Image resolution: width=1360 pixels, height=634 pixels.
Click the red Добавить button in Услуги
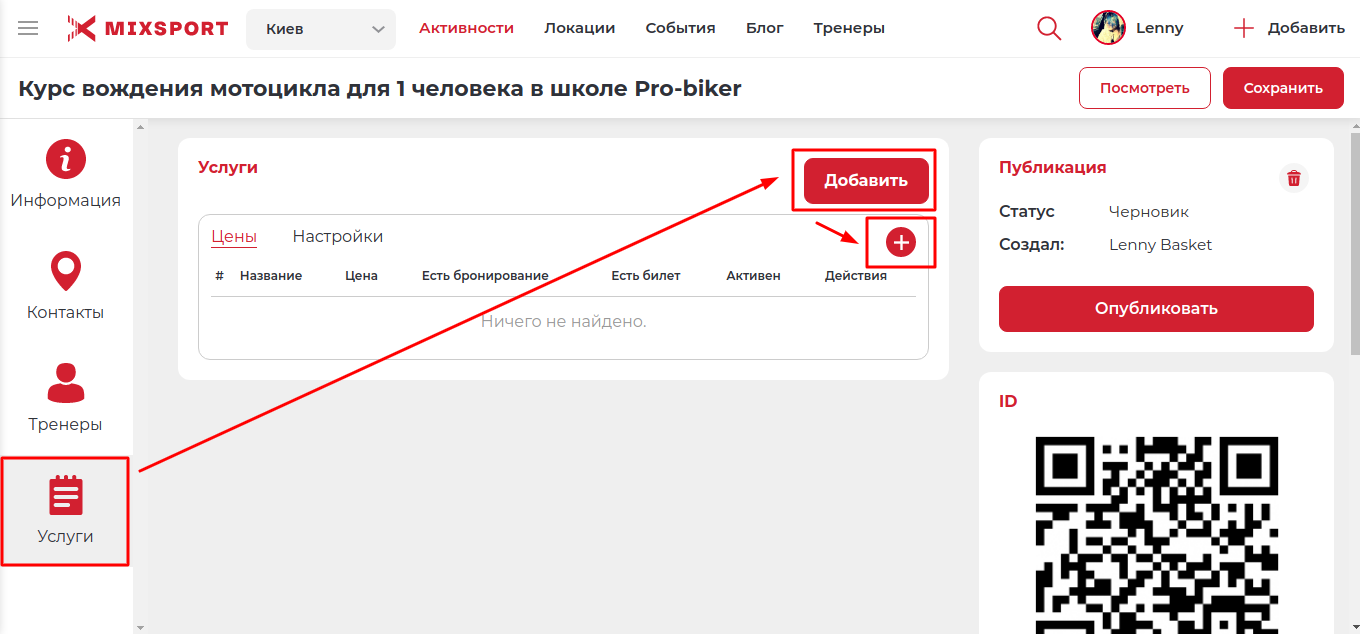(865, 181)
